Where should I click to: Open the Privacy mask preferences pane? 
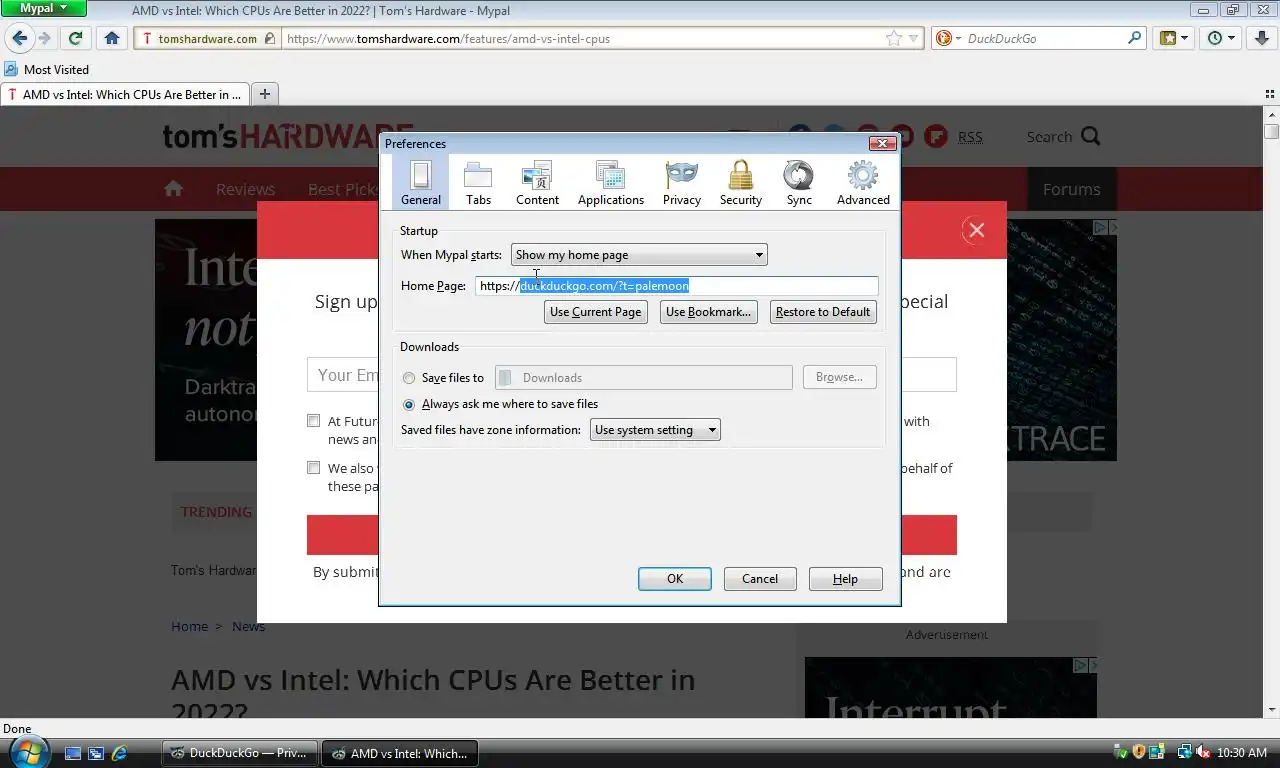pyautogui.click(x=681, y=183)
